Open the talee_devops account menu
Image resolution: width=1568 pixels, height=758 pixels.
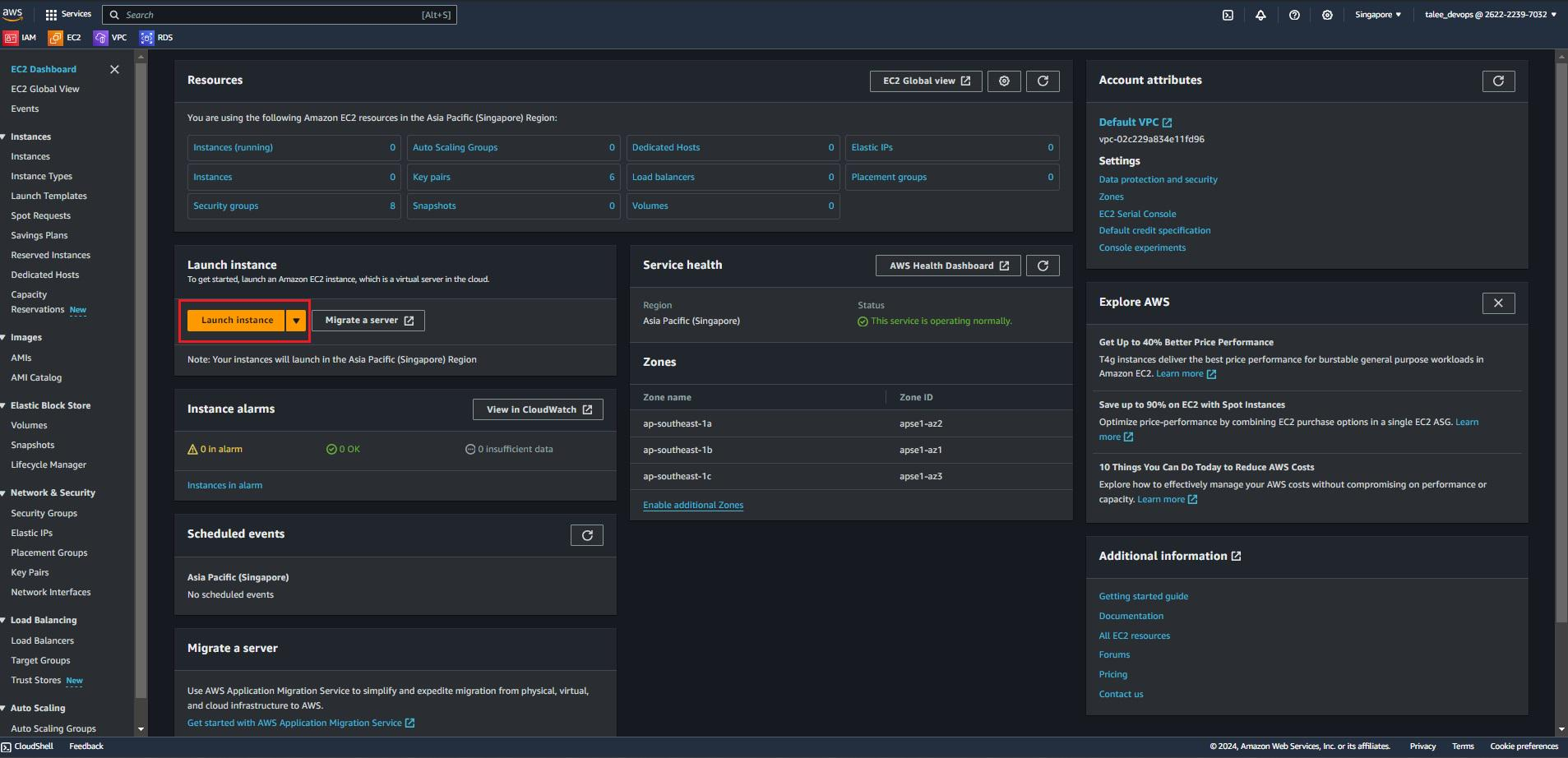click(x=1491, y=15)
